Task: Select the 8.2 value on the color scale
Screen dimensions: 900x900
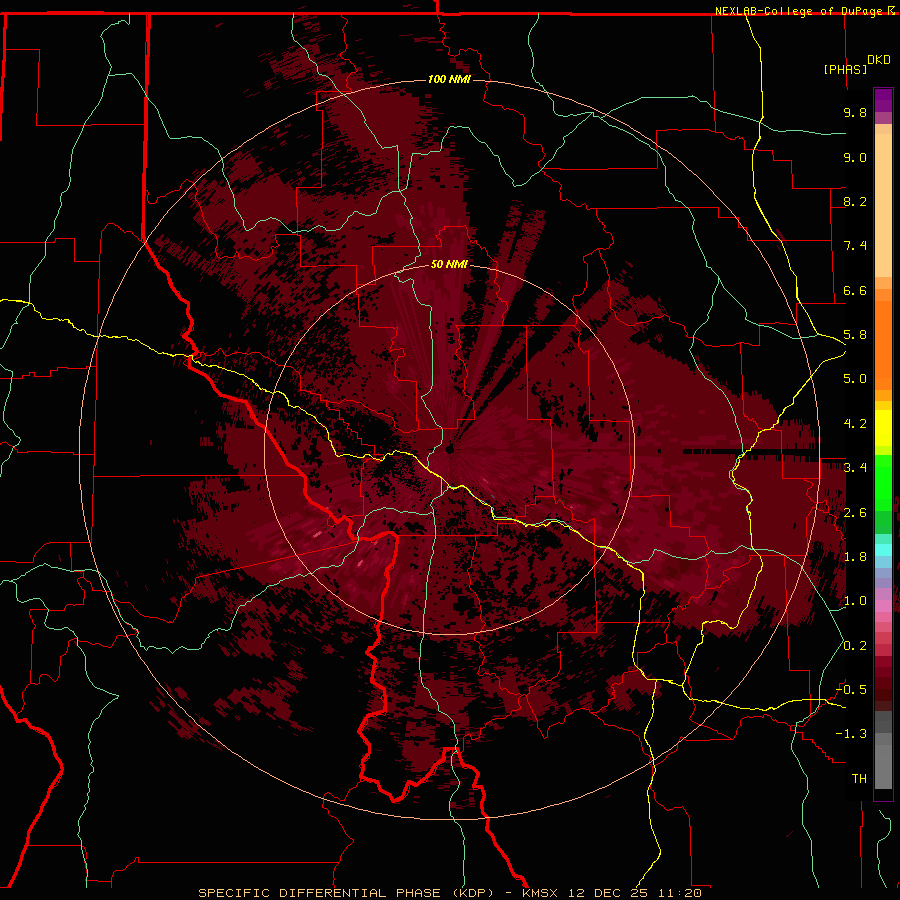Action: [x=855, y=201]
